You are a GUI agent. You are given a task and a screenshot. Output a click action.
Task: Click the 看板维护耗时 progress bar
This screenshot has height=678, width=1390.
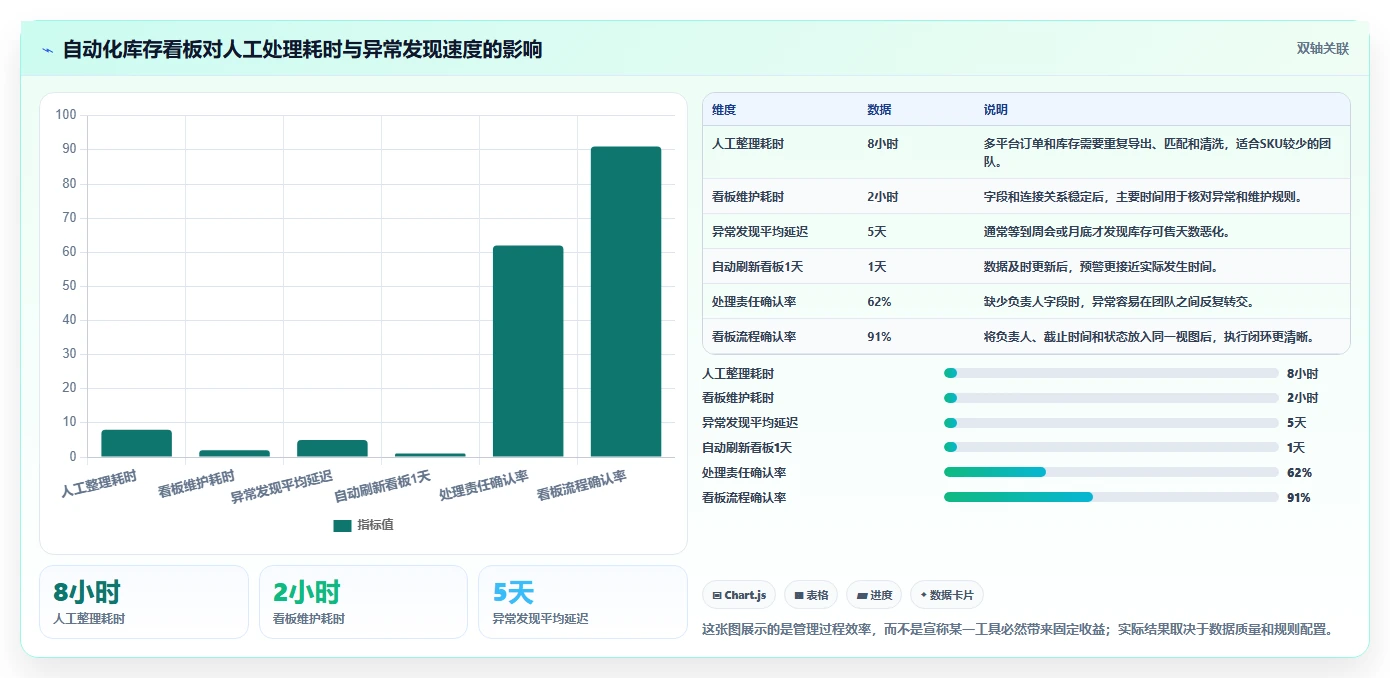tap(1111, 398)
